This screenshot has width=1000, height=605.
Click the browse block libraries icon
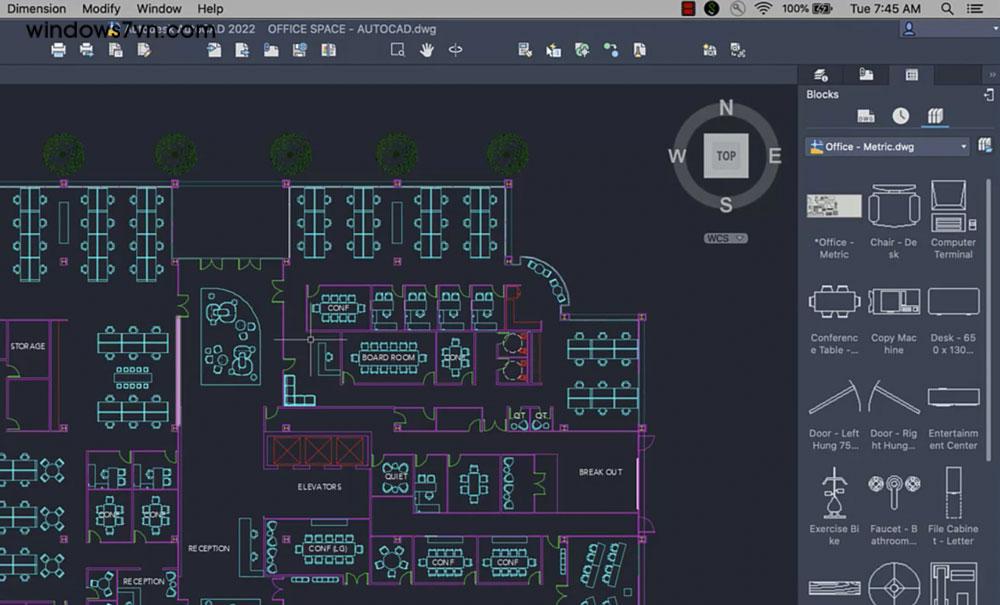tap(985, 146)
